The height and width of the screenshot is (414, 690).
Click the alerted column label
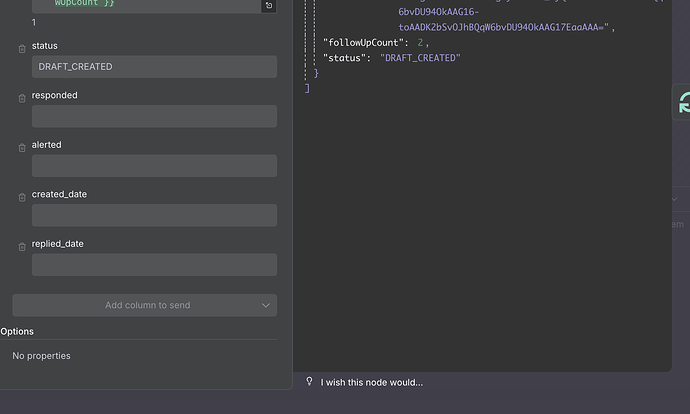pos(47,145)
